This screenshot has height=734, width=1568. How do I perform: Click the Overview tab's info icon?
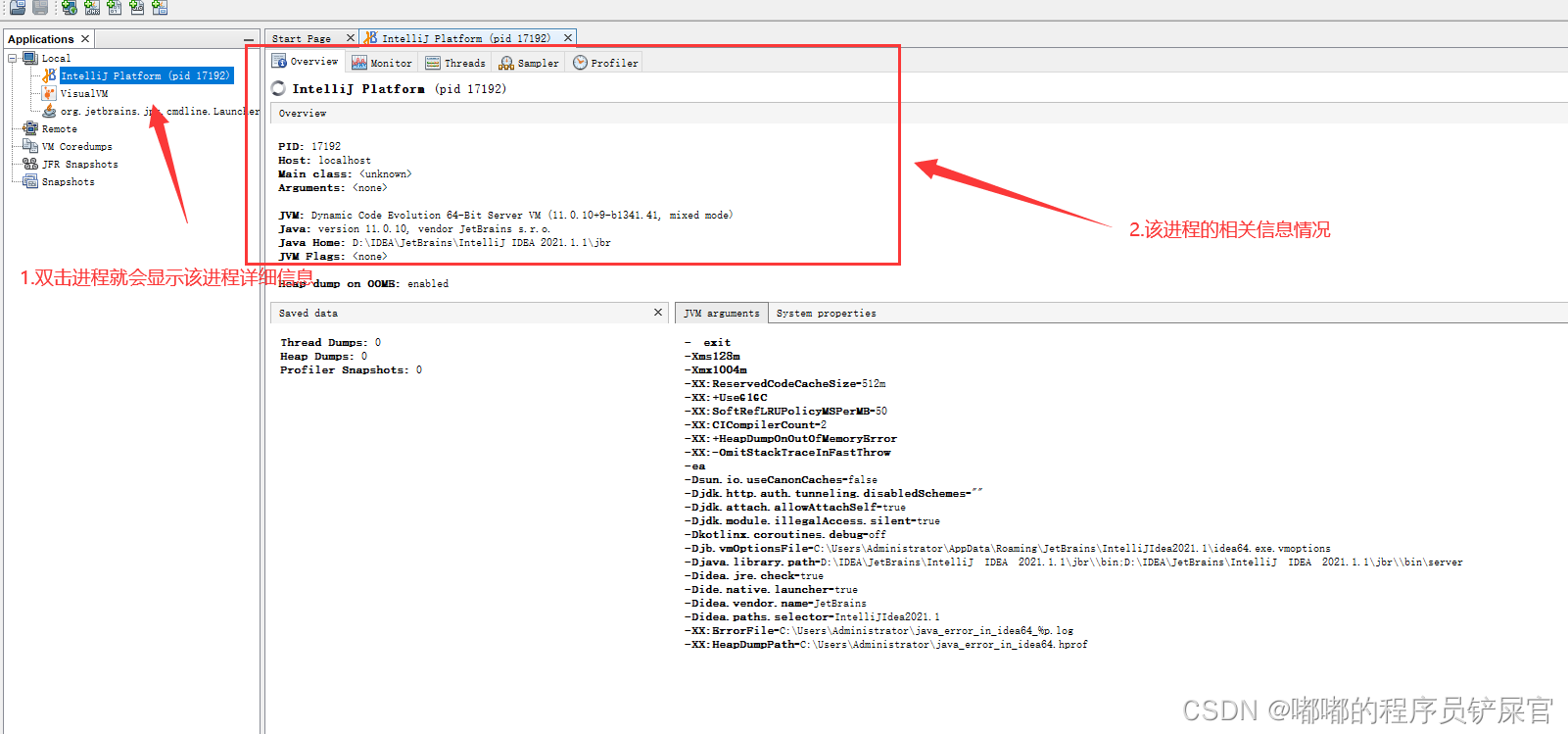click(279, 61)
